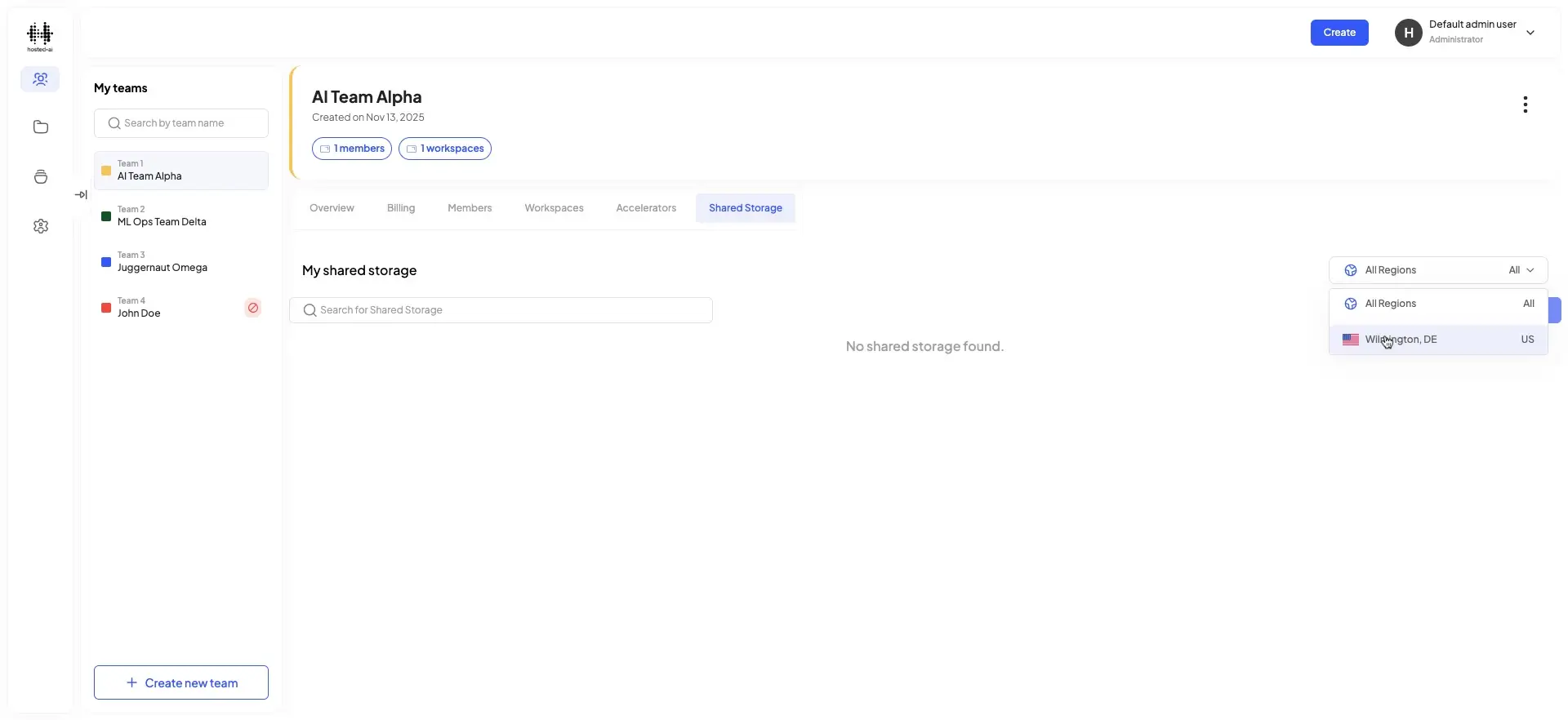Click the My teams heading
The width and height of the screenshot is (1568, 720).
point(121,88)
